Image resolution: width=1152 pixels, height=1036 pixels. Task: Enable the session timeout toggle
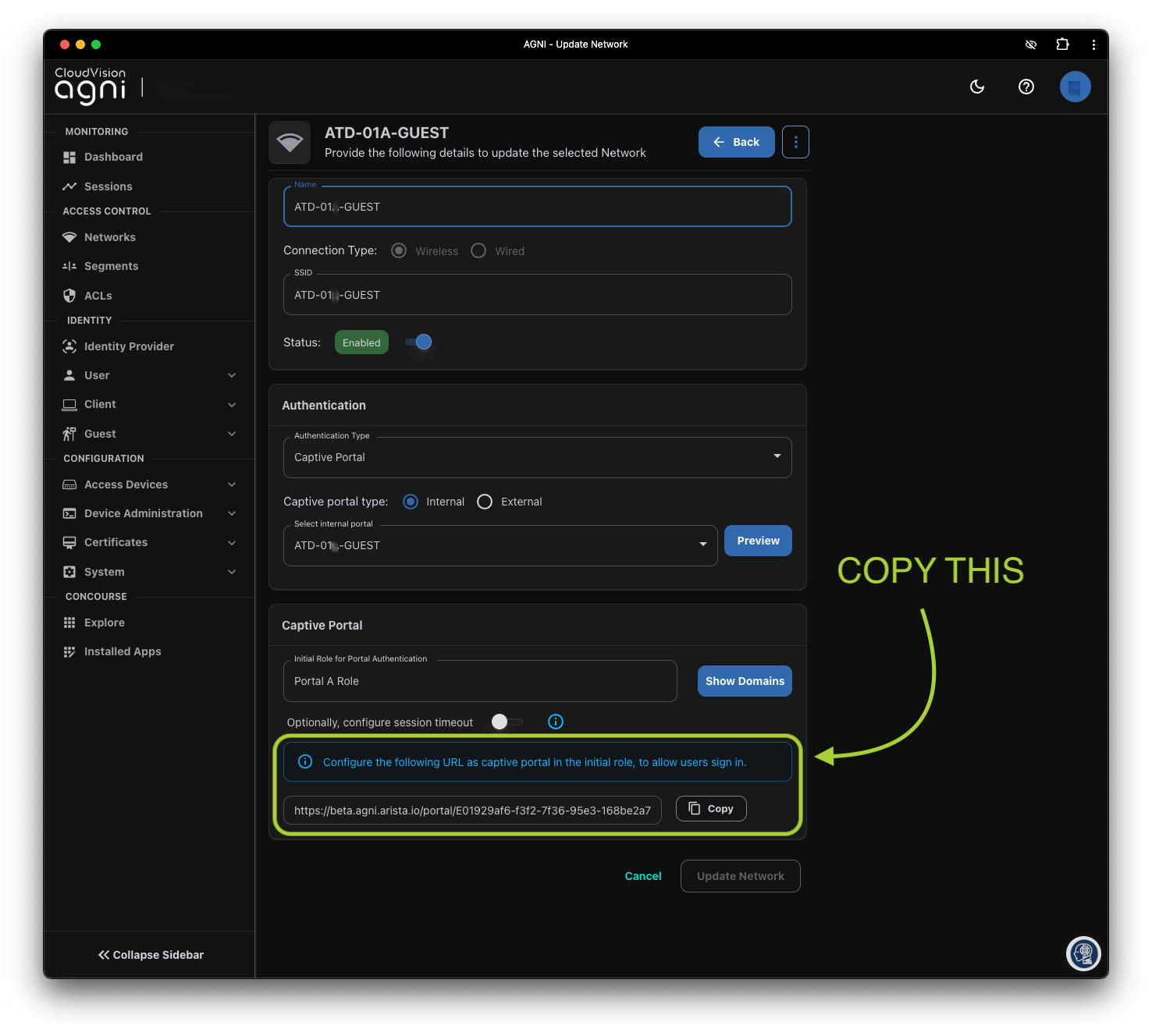click(507, 722)
